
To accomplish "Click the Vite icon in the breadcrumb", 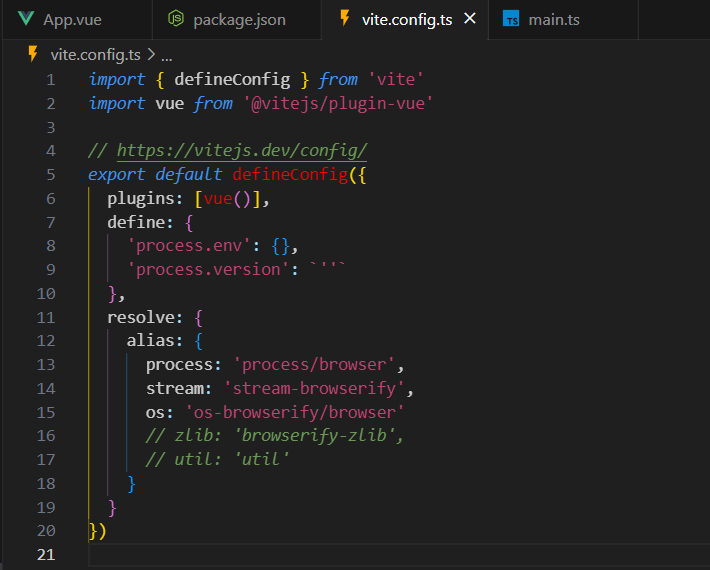I will coord(33,53).
